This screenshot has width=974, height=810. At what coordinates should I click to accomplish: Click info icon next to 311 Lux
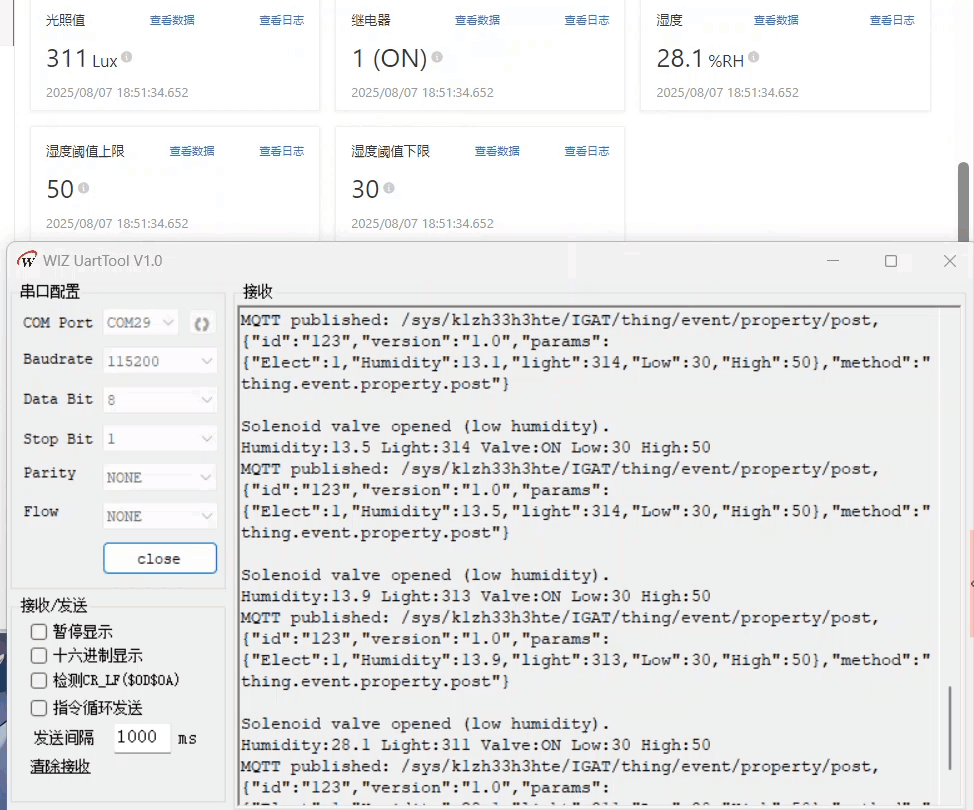pos(127,58)
